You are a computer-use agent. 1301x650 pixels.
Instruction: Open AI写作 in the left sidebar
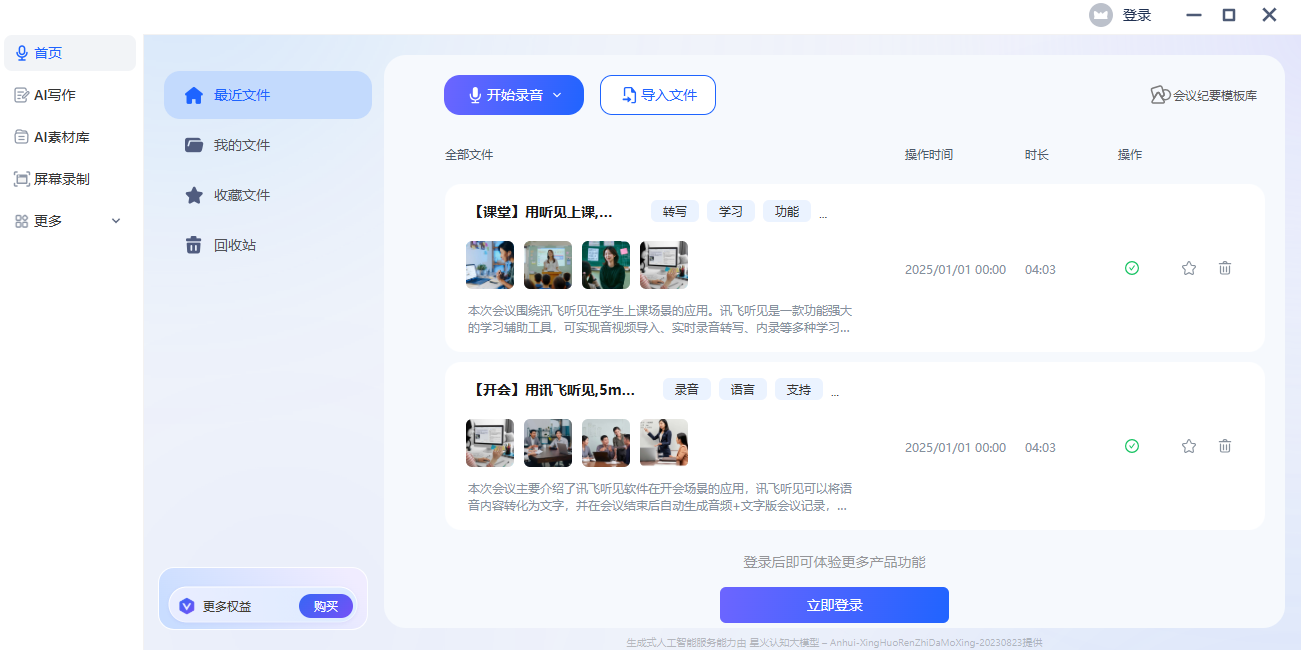pyautogui.click(x=54, y=95)
